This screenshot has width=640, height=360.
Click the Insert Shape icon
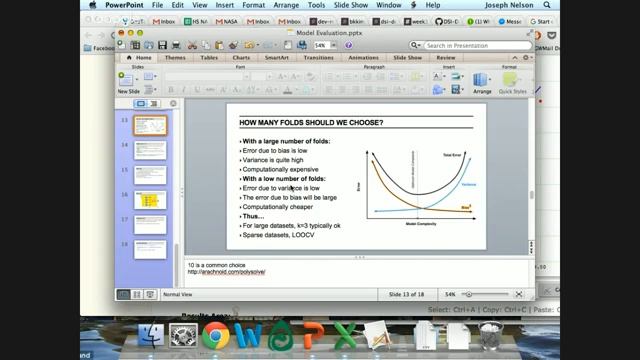tap(437, 89)
